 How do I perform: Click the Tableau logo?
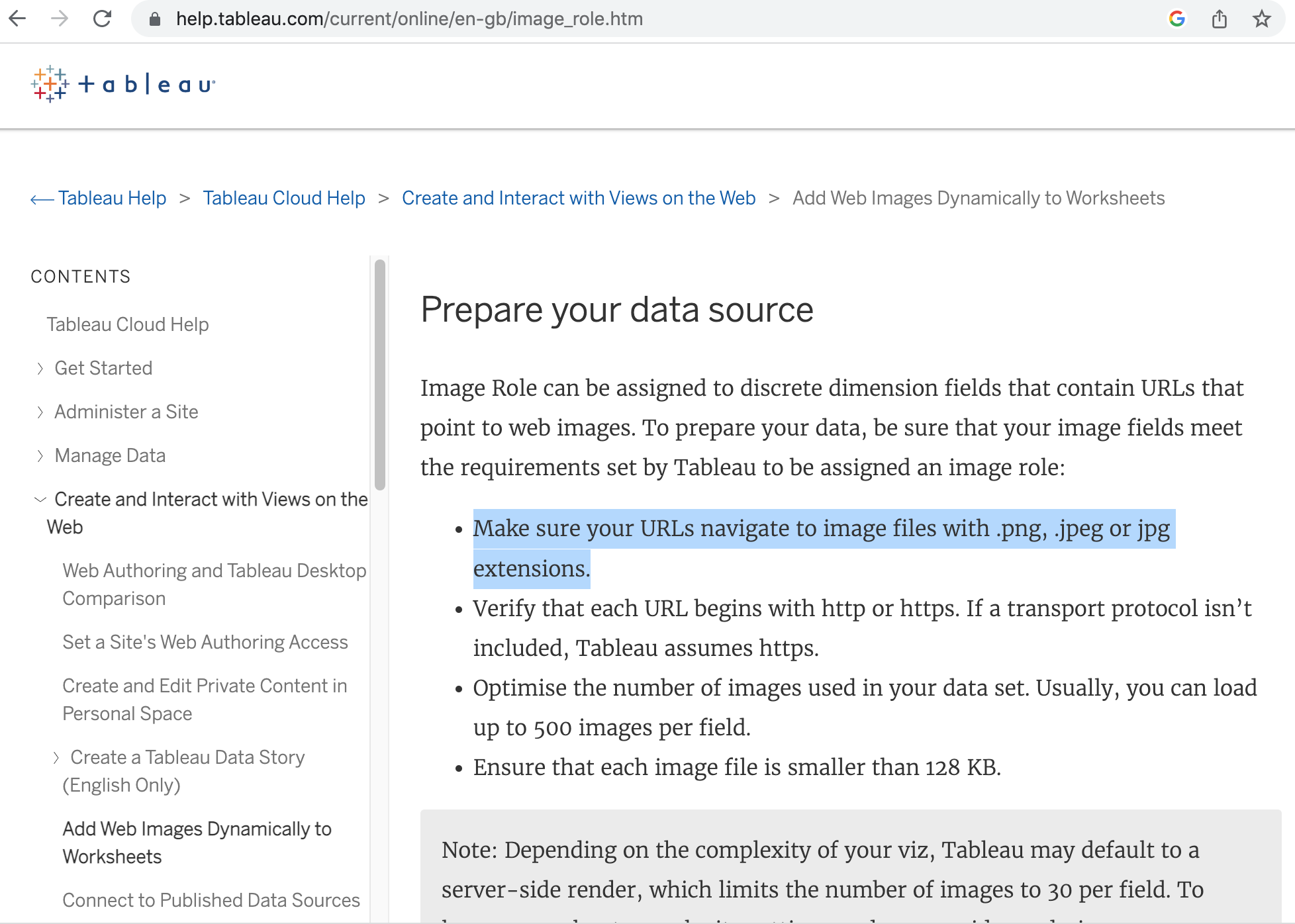pyautogui.click(x=123, y=85)
